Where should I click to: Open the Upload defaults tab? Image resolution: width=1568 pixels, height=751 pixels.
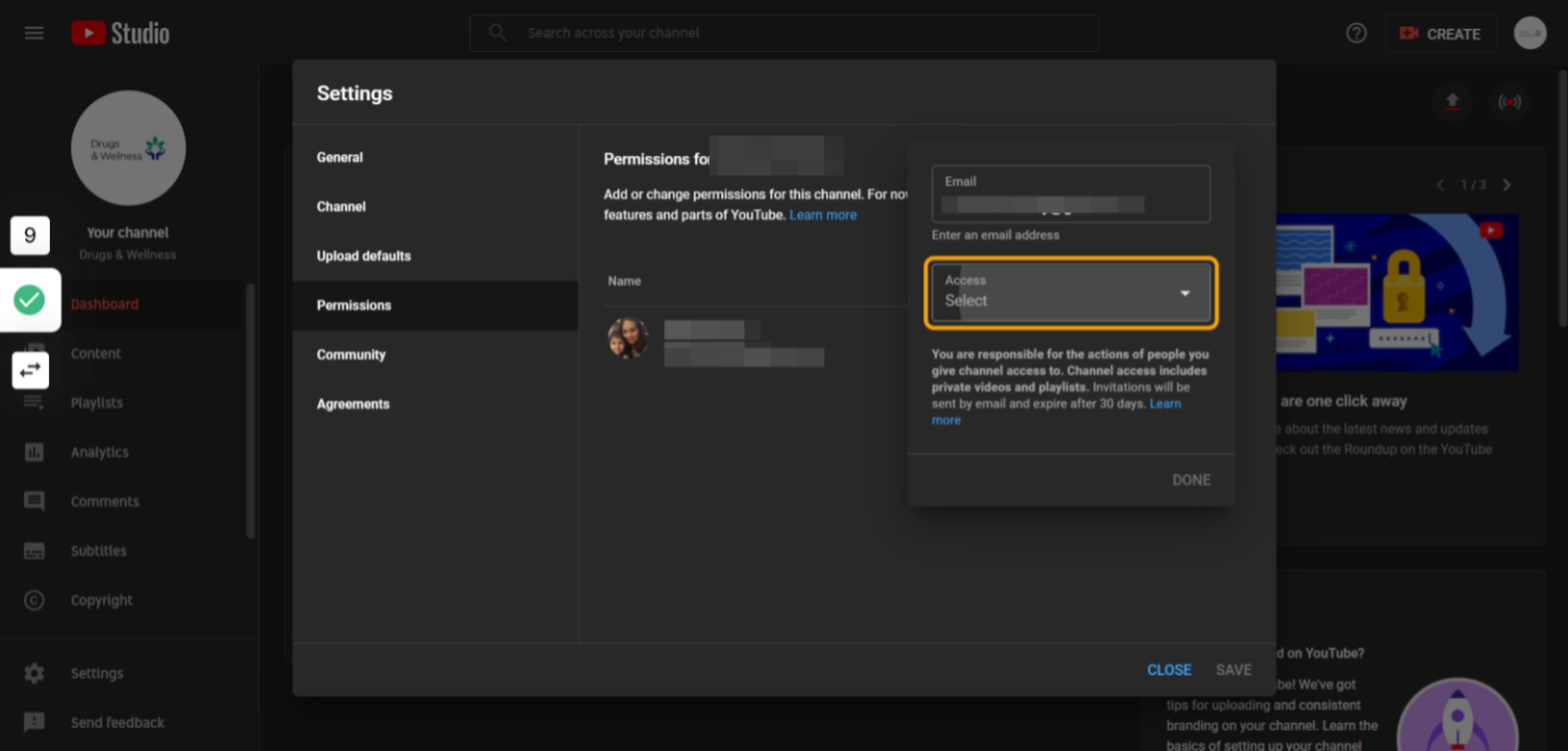[x=435, y=255]
